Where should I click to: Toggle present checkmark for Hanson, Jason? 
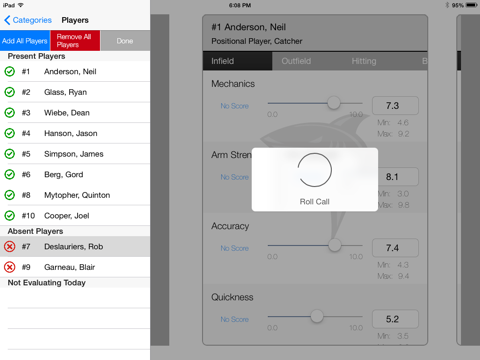[10, 133]
